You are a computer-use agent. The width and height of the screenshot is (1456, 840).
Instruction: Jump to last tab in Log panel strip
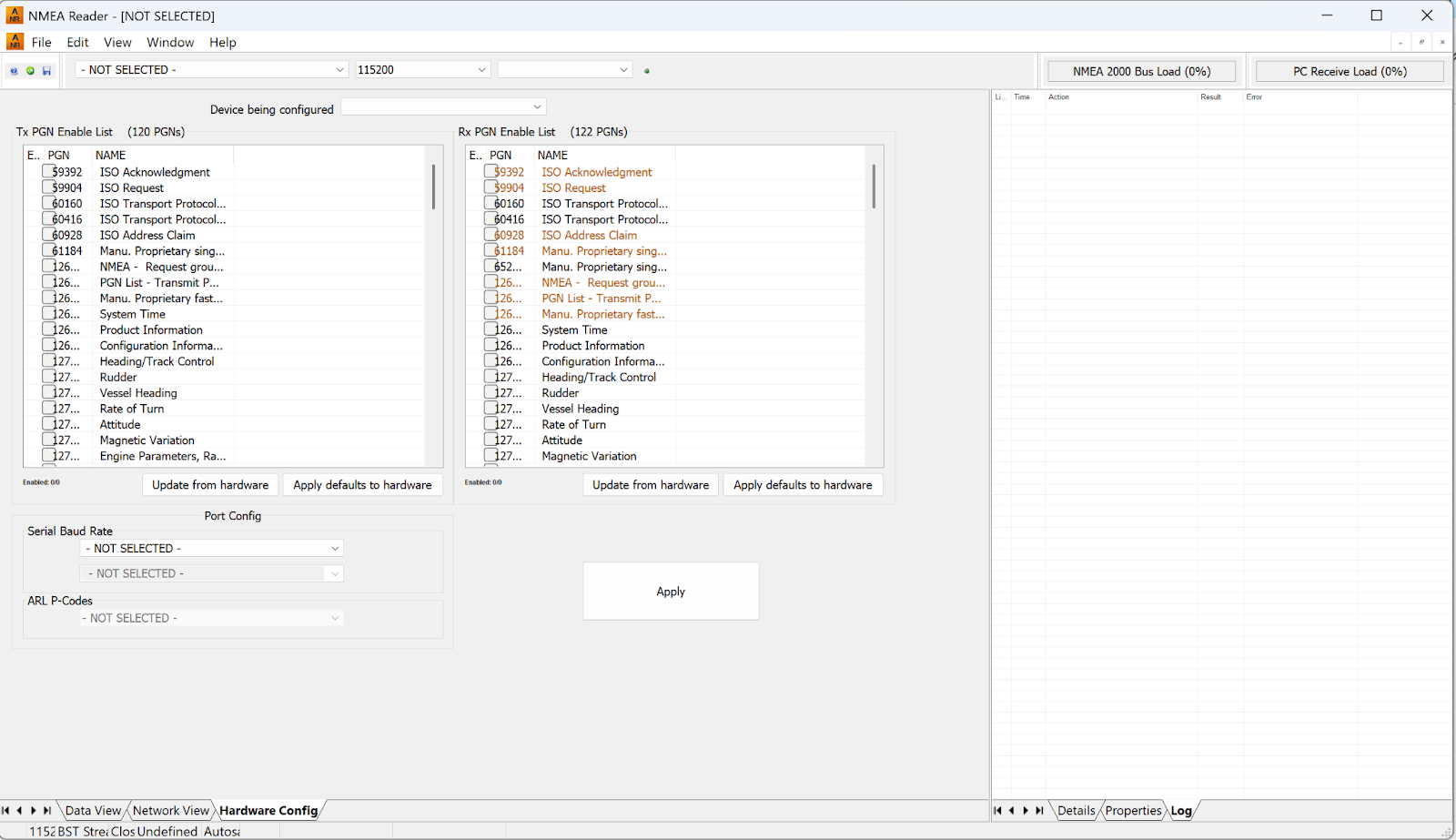(1039, 811)
